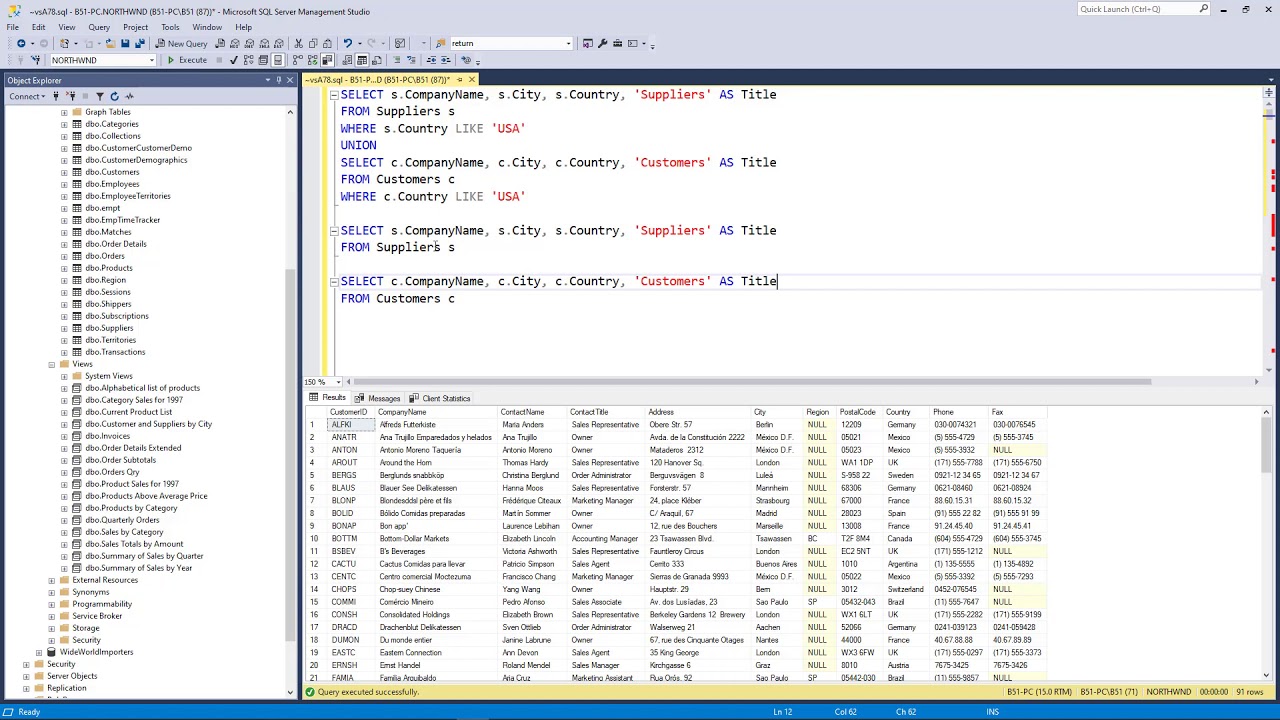Click the Navigate Backward arrow icon
The image size is (1280, 720).
(21, 43)
